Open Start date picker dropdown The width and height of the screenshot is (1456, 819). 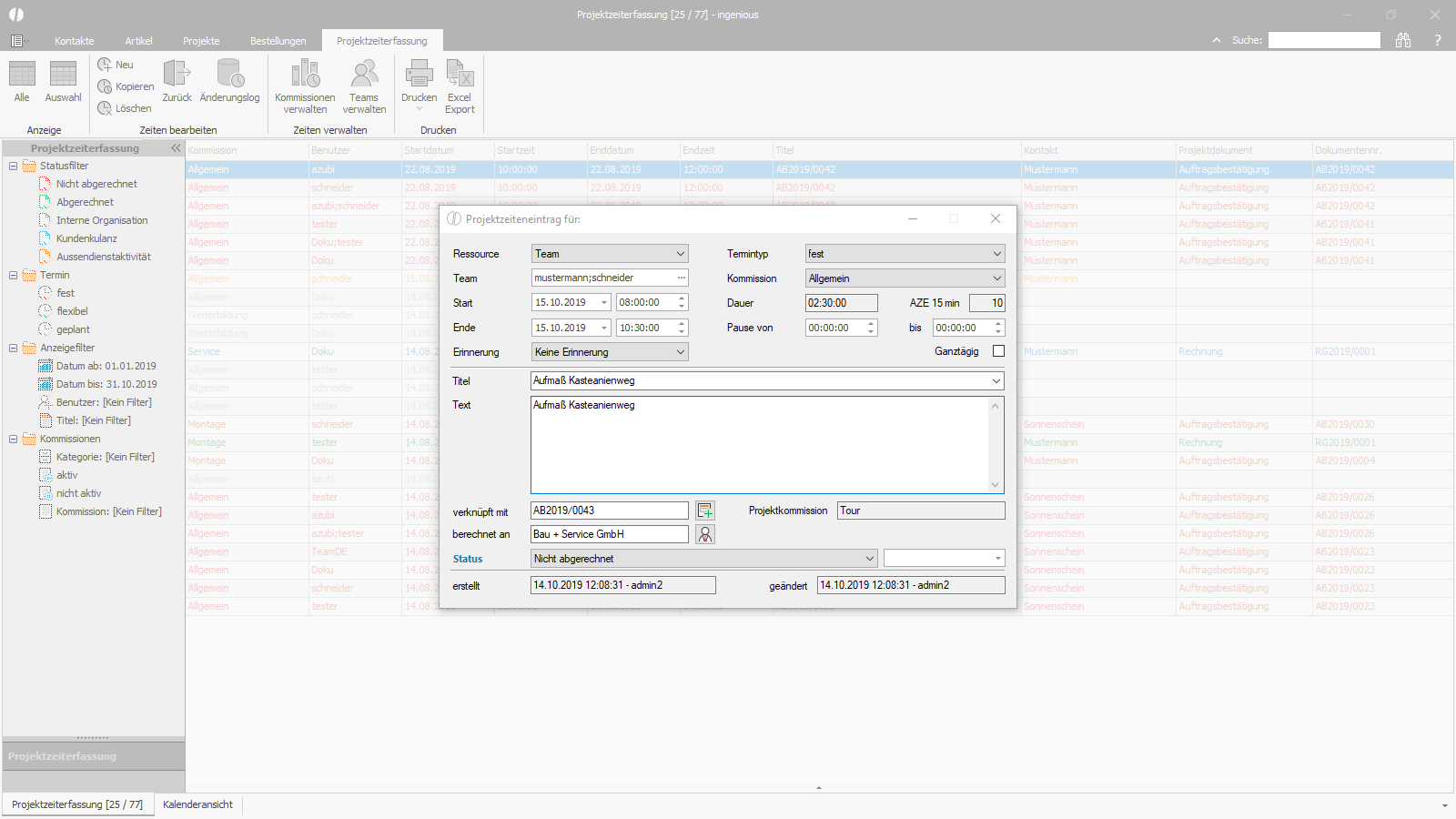[604, 303]
